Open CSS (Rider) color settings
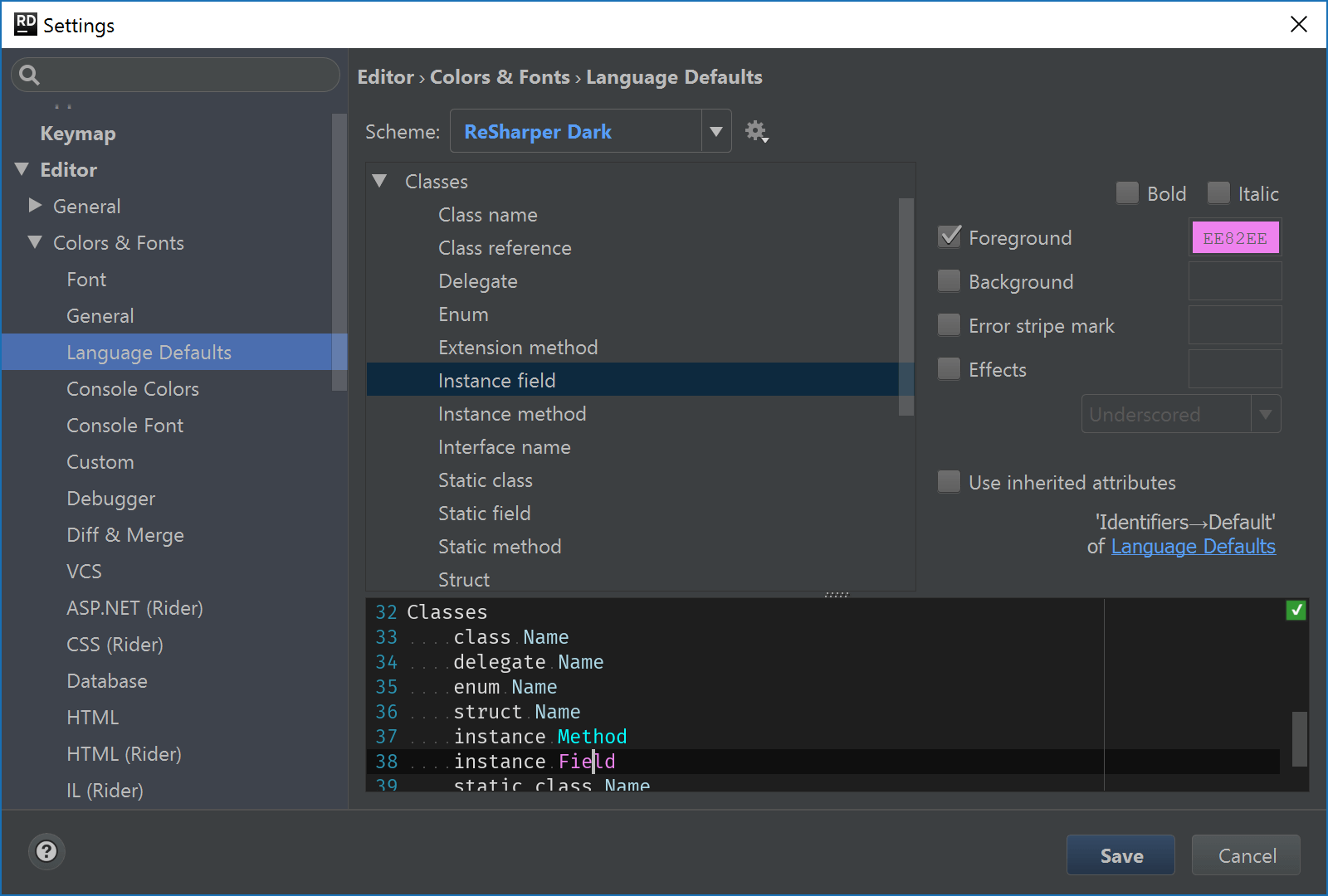Image resolution: width=1328 pixels, height=896 pixels. (115, 645)
